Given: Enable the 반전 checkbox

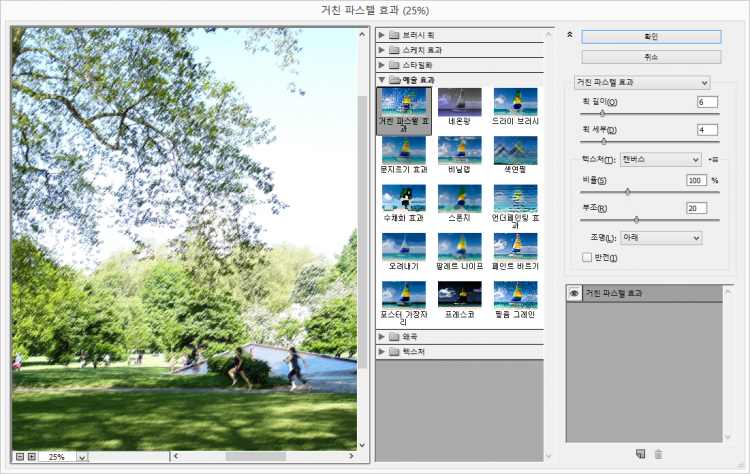Looking at the screenshot, I should pos(587,257).
